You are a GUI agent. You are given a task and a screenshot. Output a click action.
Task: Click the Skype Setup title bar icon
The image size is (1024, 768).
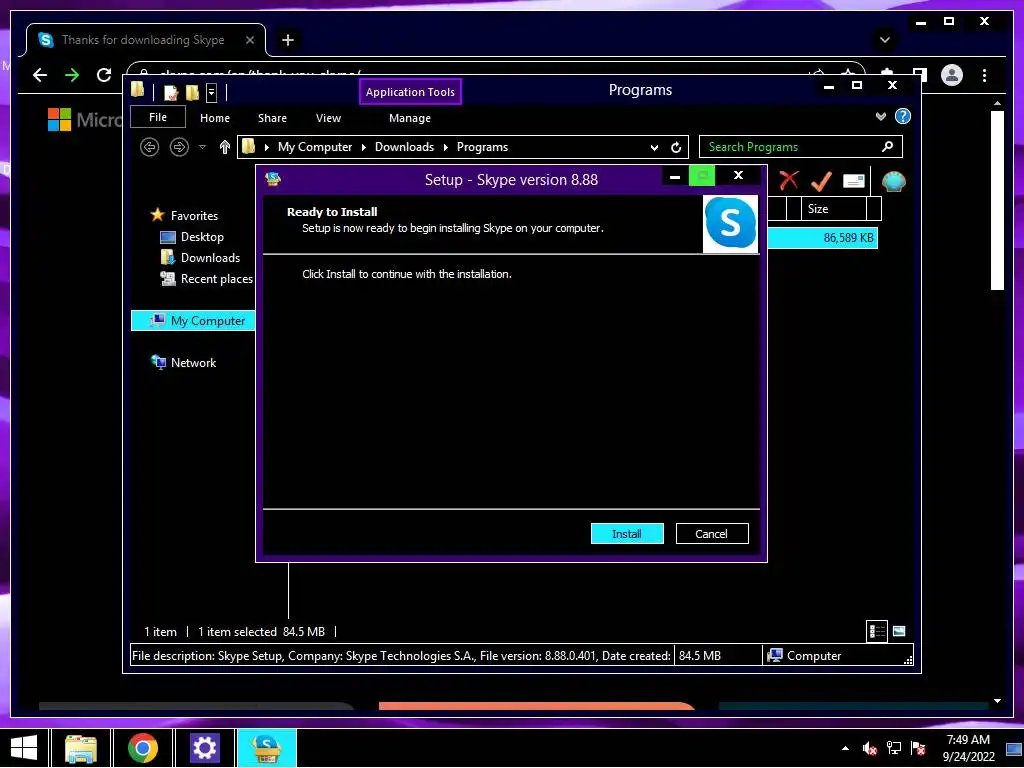pyautogui.click(x=273, y=178)
